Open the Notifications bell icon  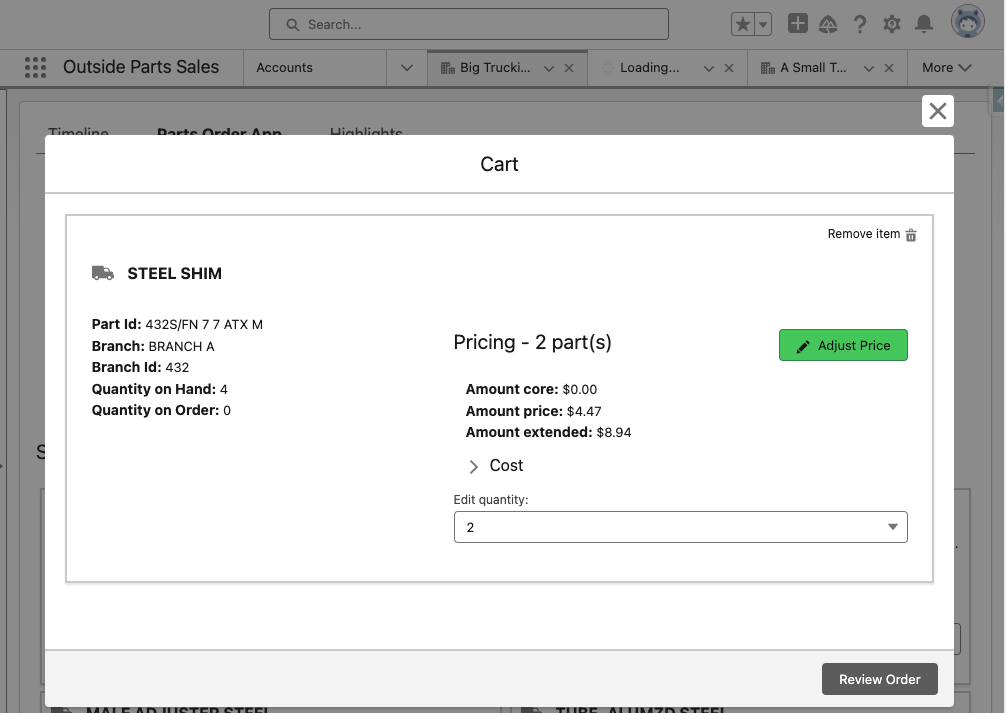pos(924,24)
